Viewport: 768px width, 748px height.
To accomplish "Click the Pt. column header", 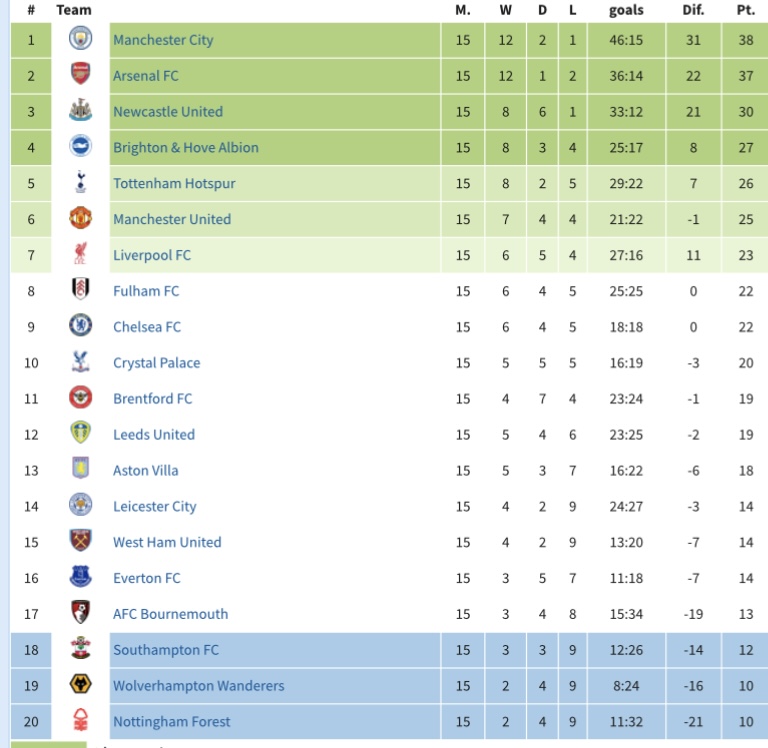I will point(745,10).
